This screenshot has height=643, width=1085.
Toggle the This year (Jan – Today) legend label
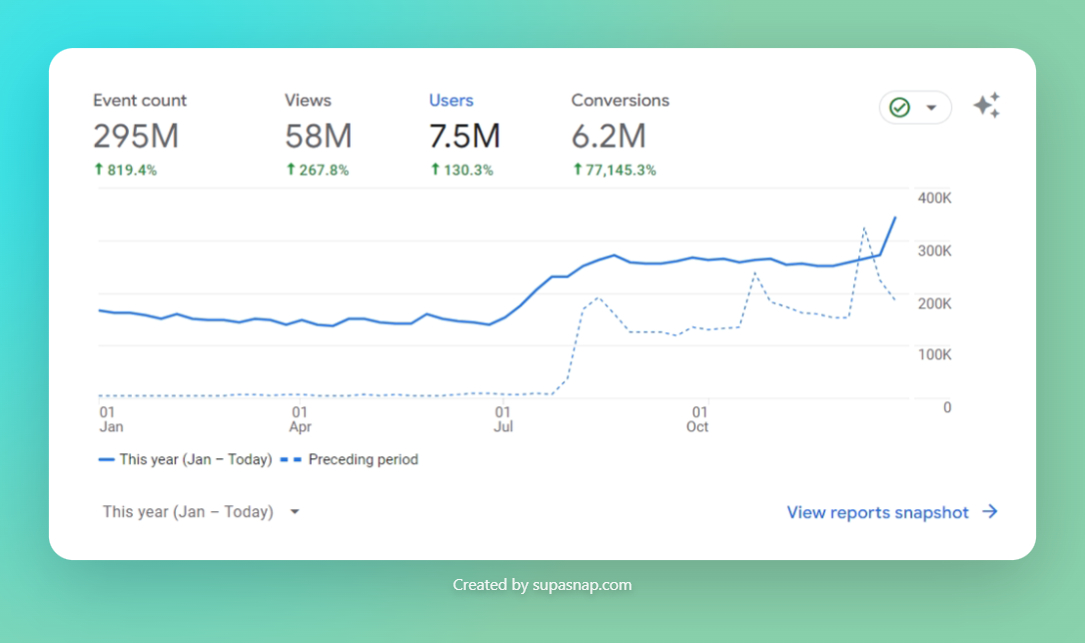[x=195, y=460]
